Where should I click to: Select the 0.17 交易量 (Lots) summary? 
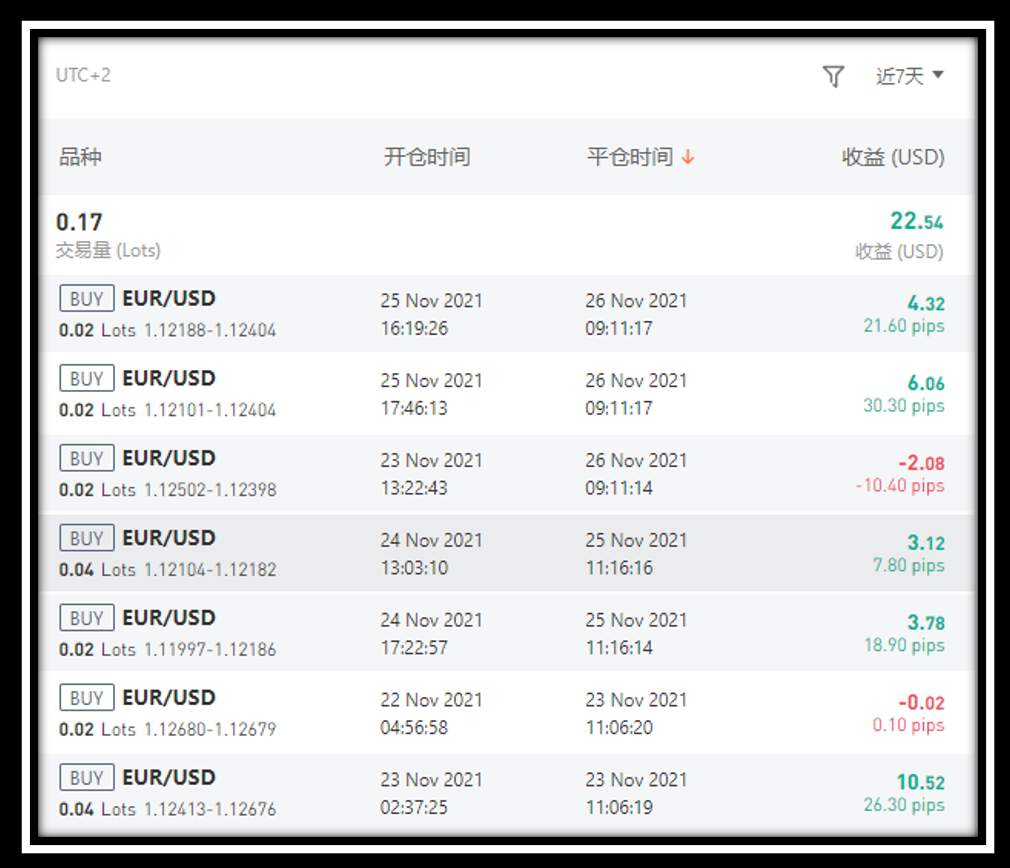[x=108, y=235]
